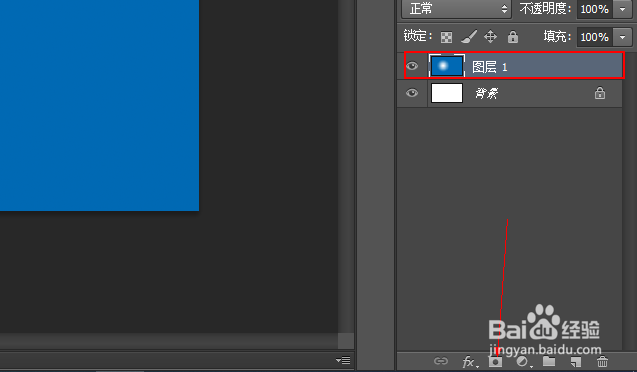Toggle lock image pixels brush icon
The height and width of the screenshot is (372, 637).
click(x=469, y=37)
